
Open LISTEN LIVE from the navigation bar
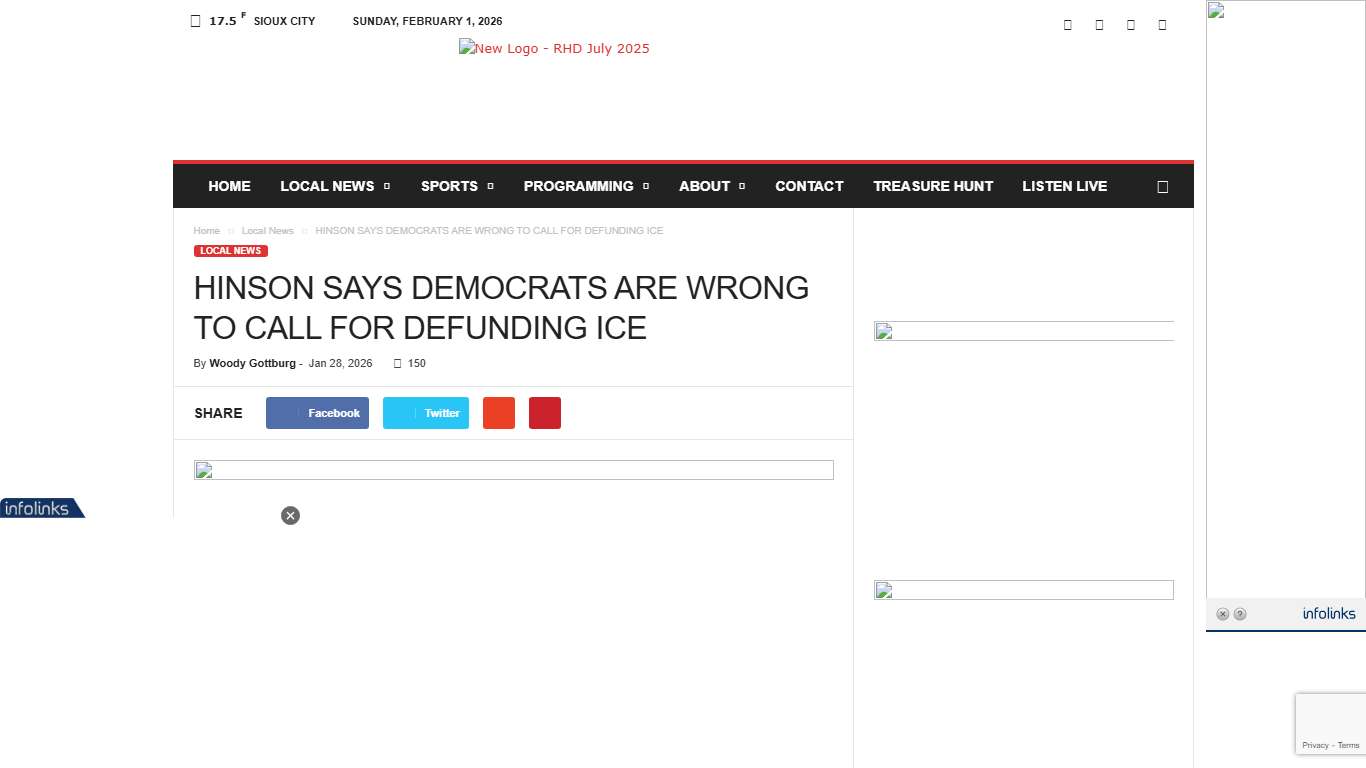click(1064, 186)
